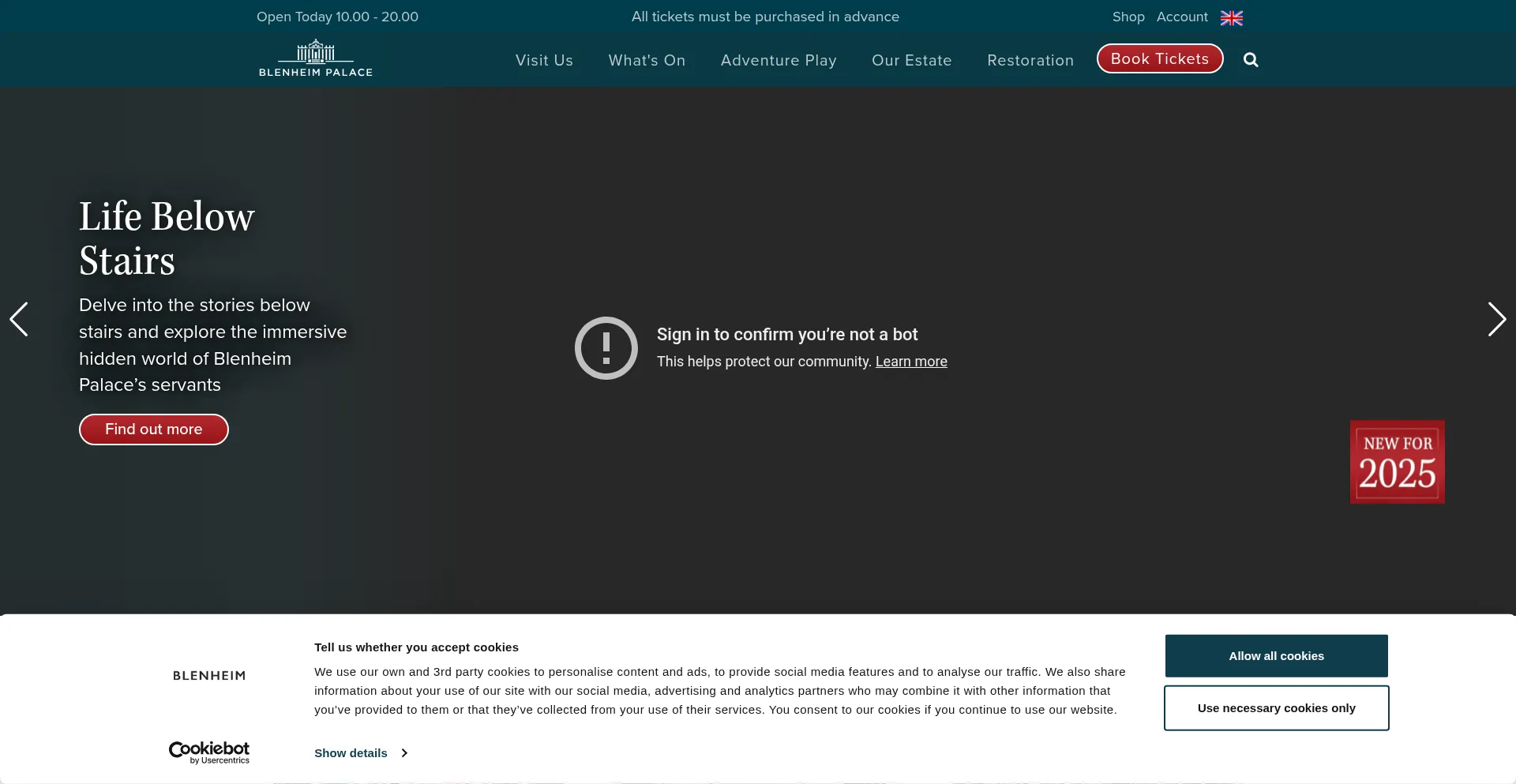Click the UK flag language icon
The height and width of the screenshot is (784, 1516).
coord(1231,17)
